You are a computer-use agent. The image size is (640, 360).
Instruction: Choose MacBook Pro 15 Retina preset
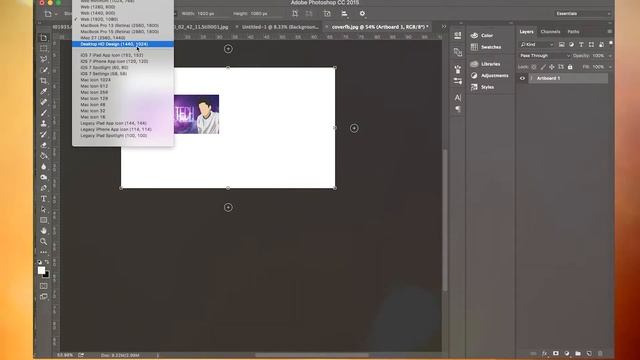(x=120, y=31)
